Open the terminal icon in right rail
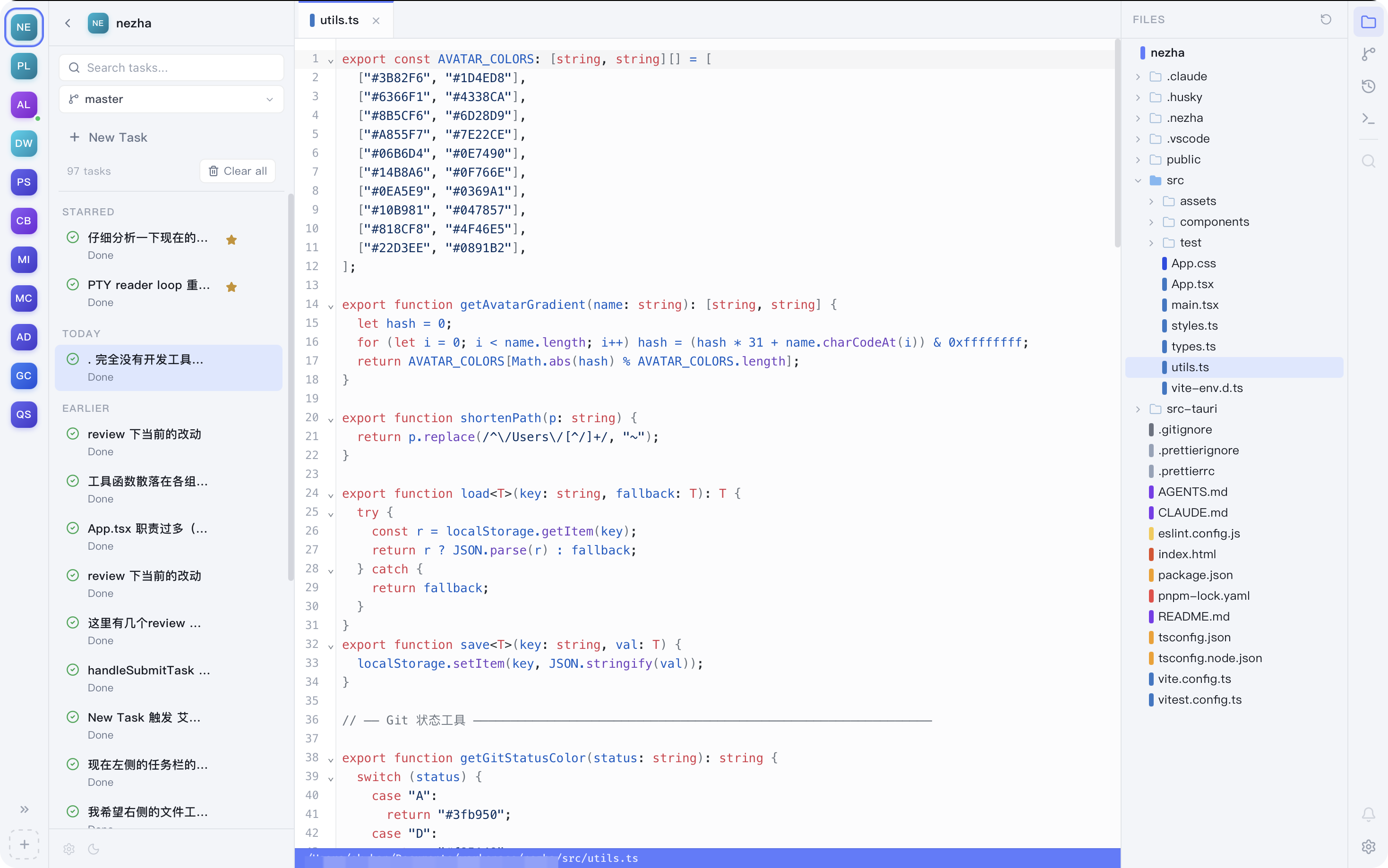Viewport: 1388px width, 868px height. coord(1369,119)
